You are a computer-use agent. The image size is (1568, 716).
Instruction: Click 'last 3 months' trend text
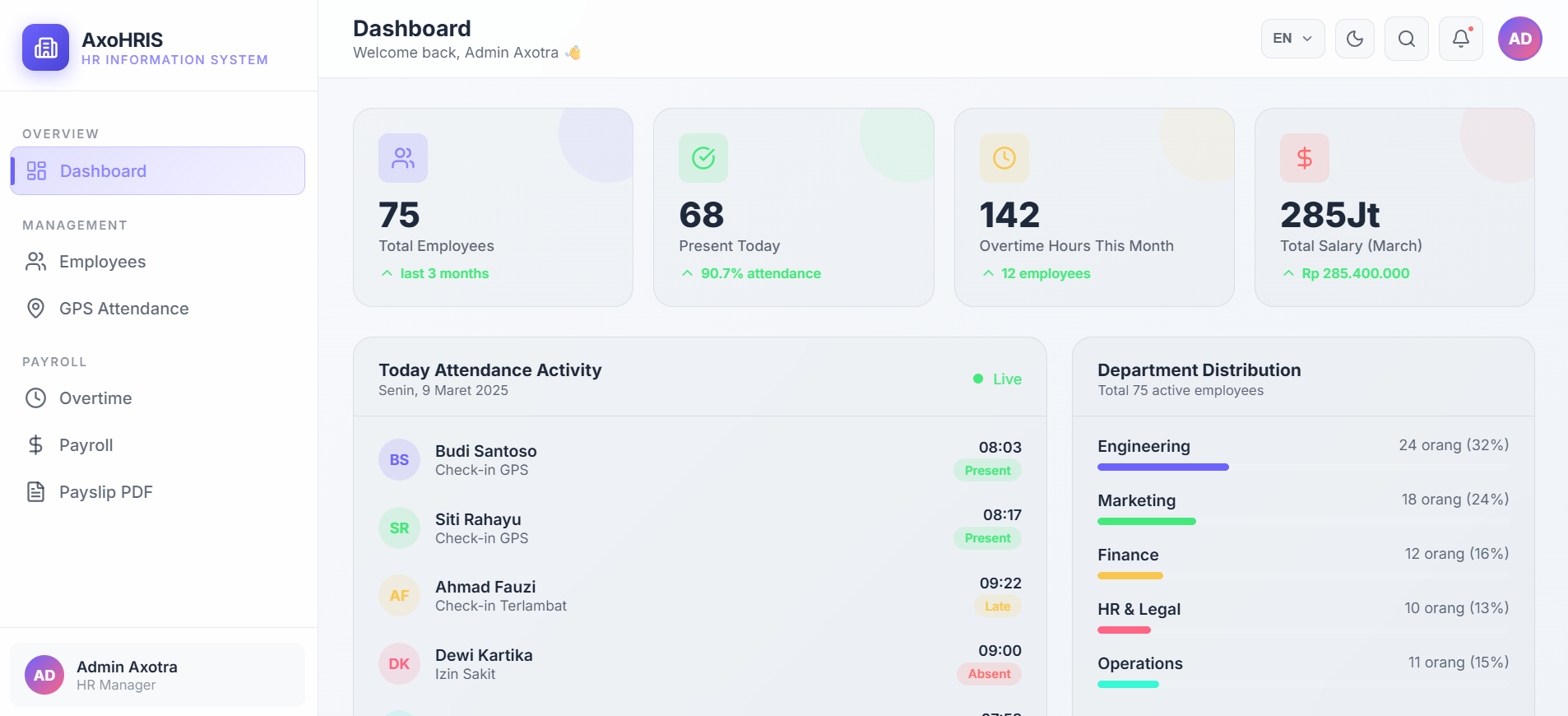[444, 273]
